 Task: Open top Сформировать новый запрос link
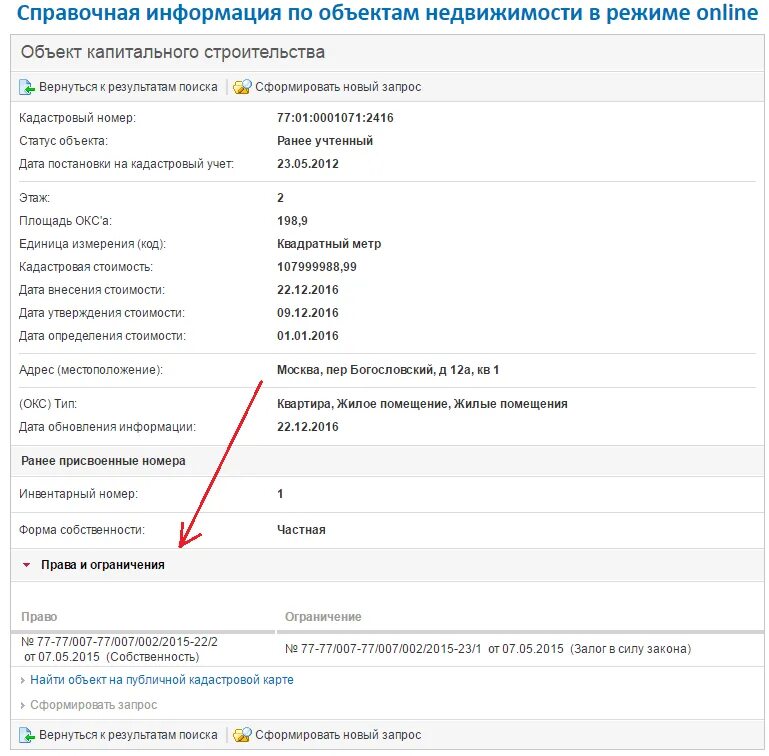pos(338,87)
